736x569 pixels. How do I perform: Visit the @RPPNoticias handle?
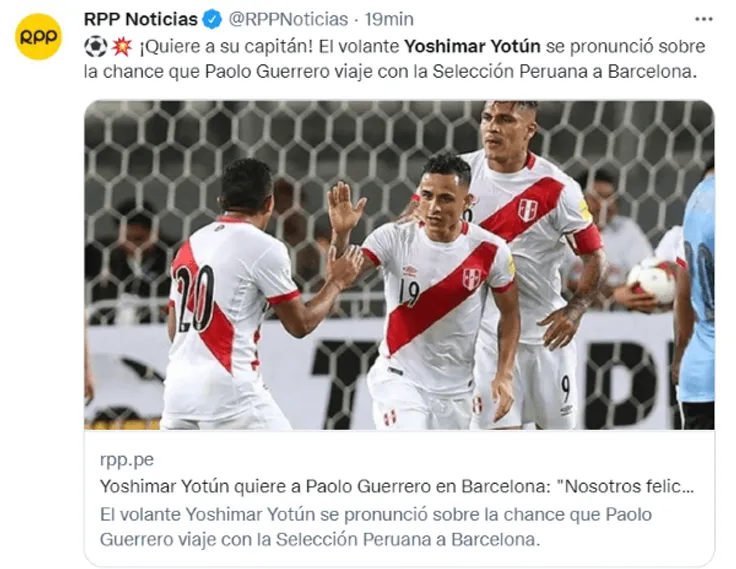tap(288, 19)
